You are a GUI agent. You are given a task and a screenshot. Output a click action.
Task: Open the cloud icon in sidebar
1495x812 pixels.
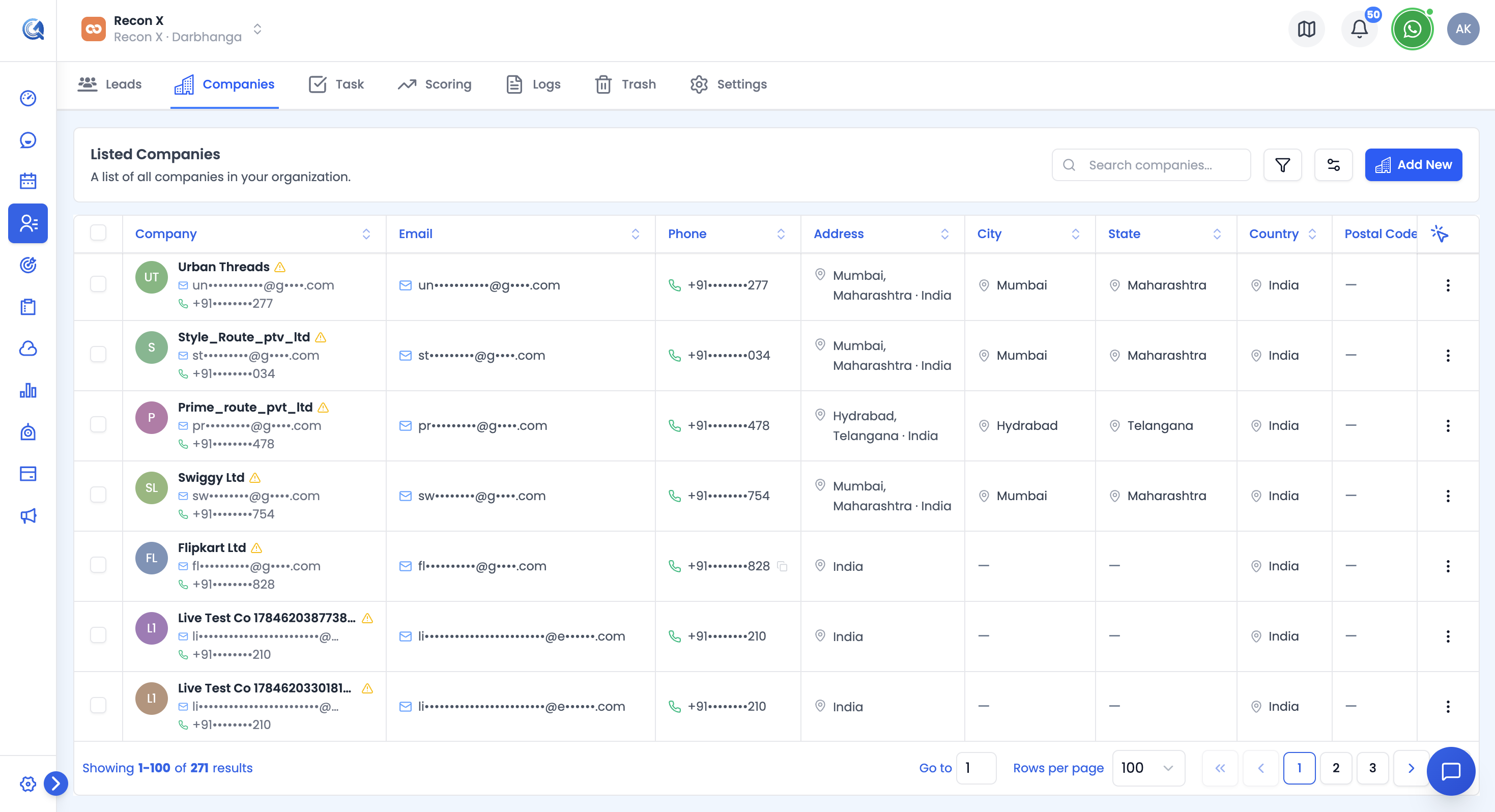[28, 348]
